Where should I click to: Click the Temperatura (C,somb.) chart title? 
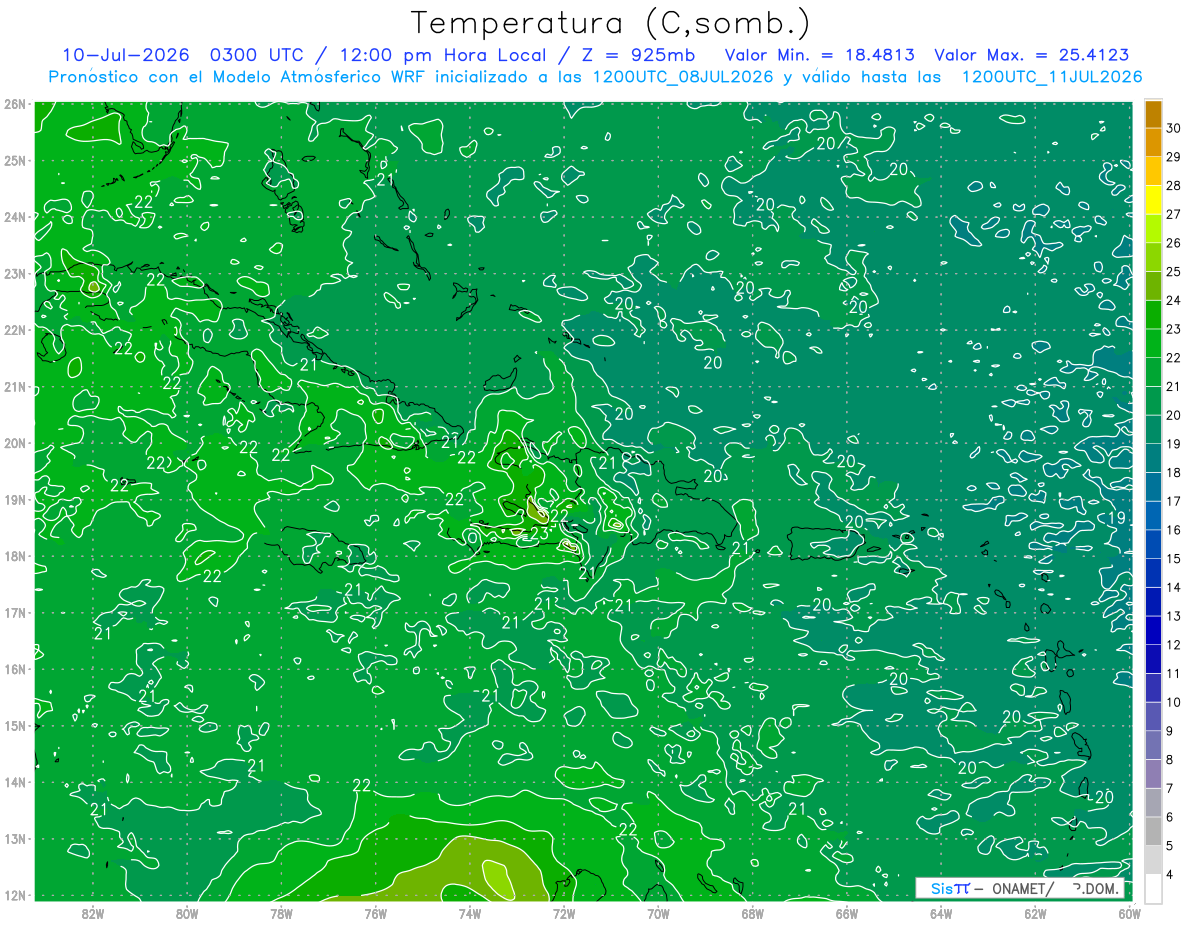(x=610, y=23)
